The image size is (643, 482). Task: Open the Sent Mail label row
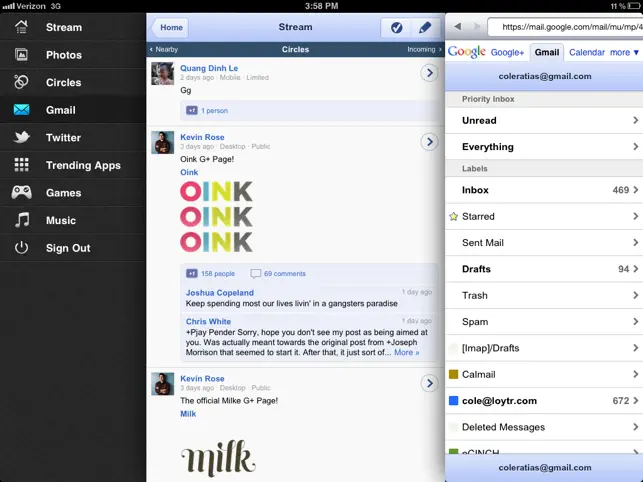[544, 242]
